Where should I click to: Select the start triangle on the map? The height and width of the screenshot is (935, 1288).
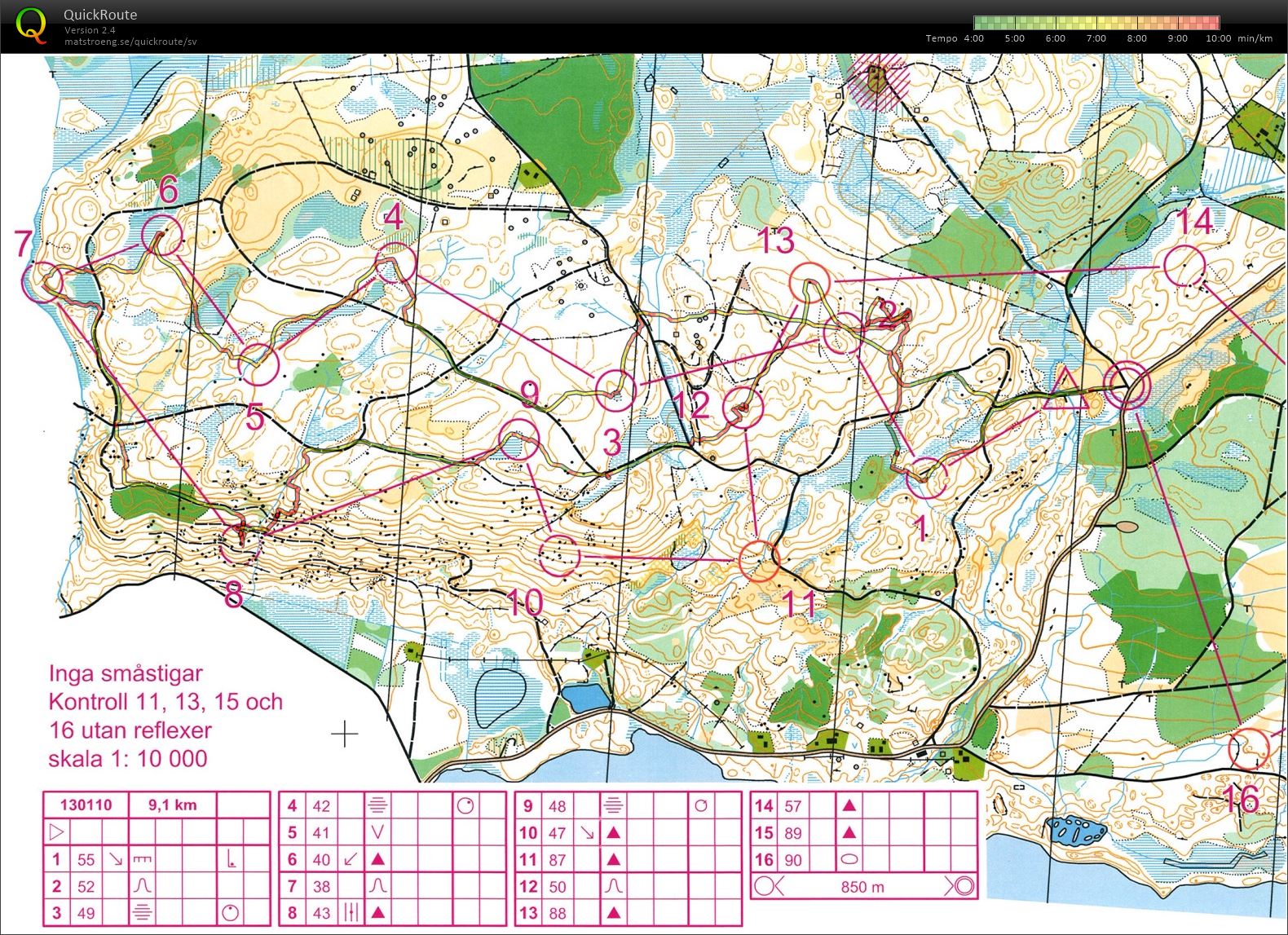pyautogui.click(x=1065, y=389)
